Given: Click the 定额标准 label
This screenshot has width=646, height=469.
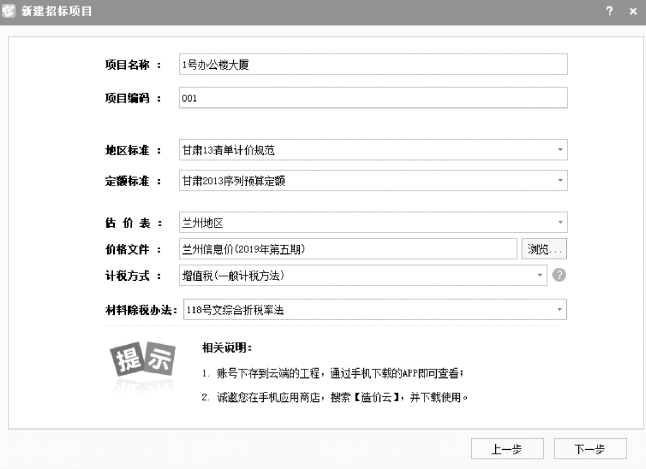Looking at the screenshot, I should point(133,181).
